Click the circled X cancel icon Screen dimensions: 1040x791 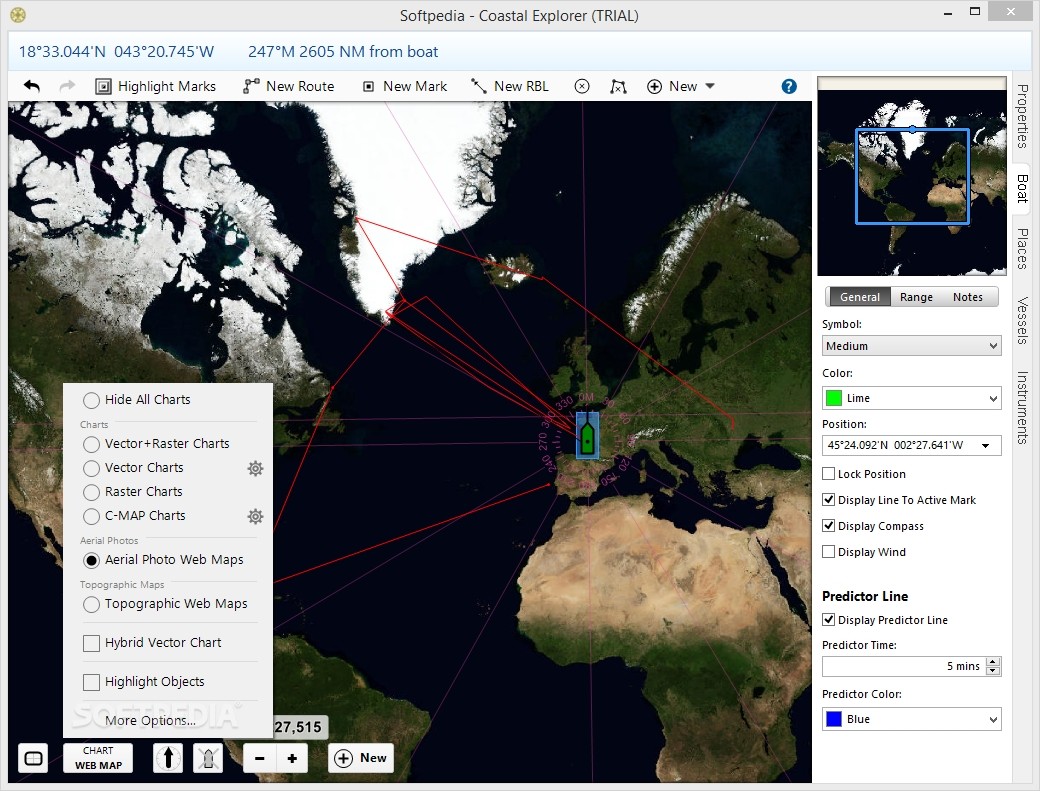[x=582, y=87]
